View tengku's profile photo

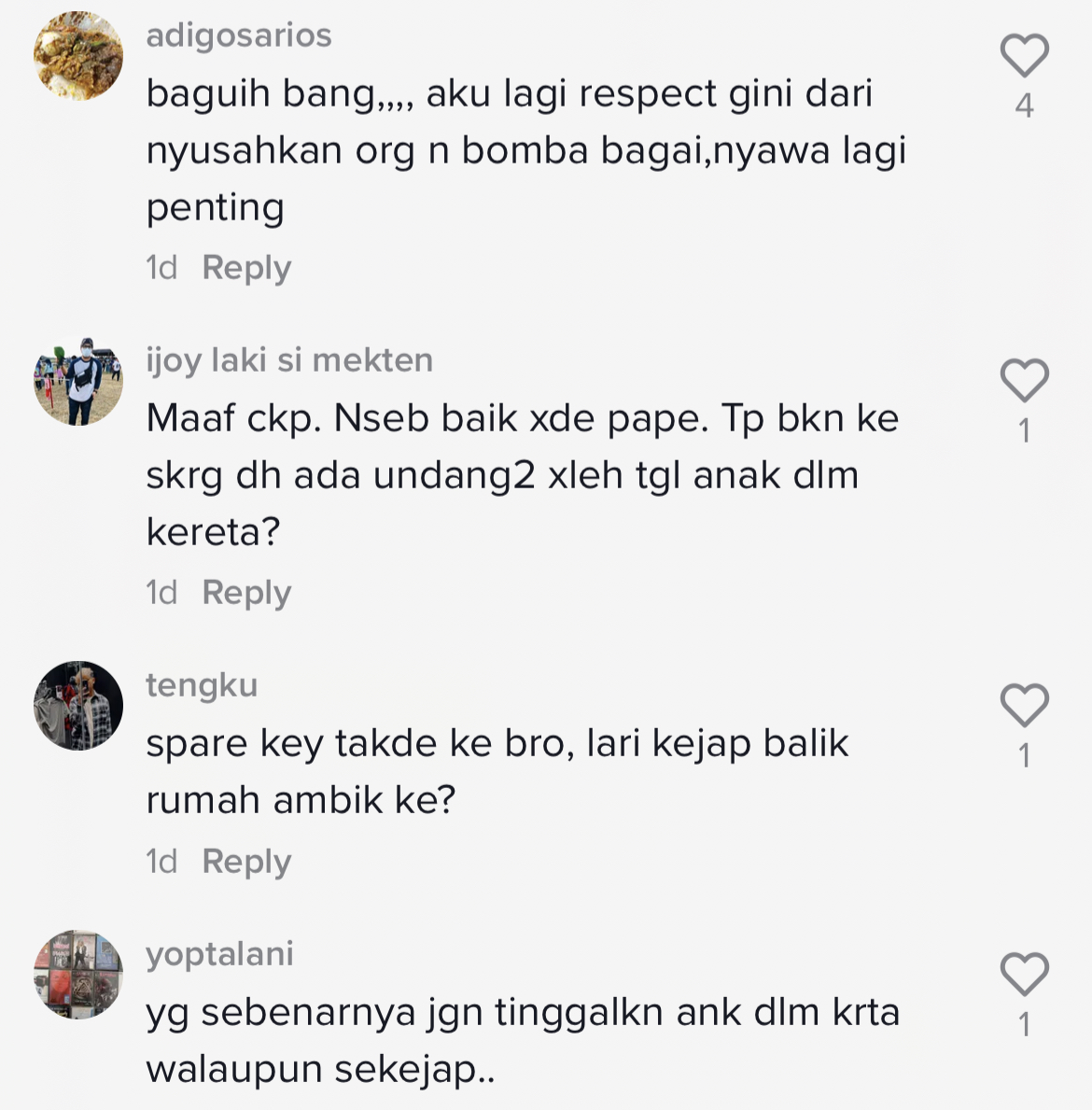[x=78, y=706]
